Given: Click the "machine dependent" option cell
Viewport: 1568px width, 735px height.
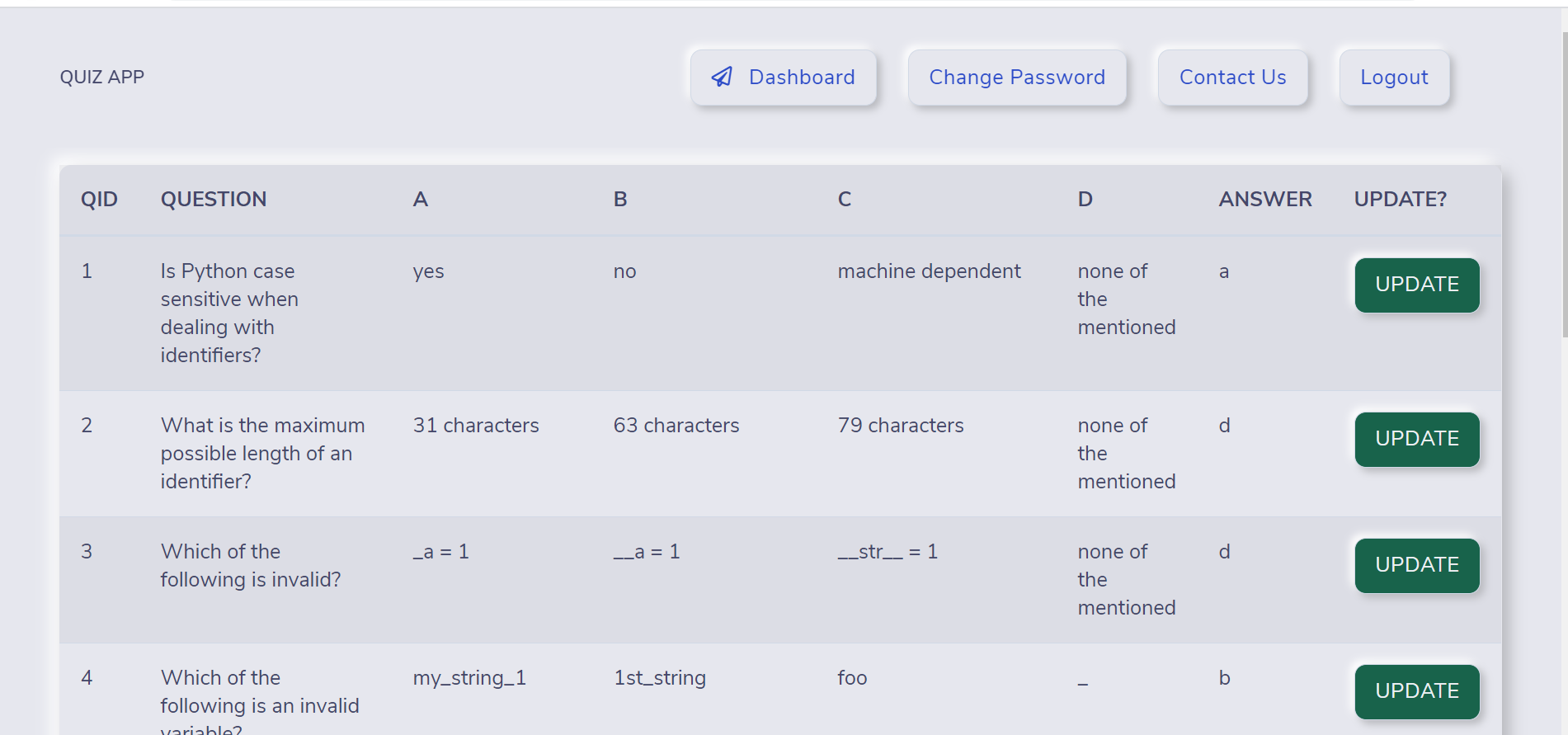Looking at the screenshot, I should (929, 271).
